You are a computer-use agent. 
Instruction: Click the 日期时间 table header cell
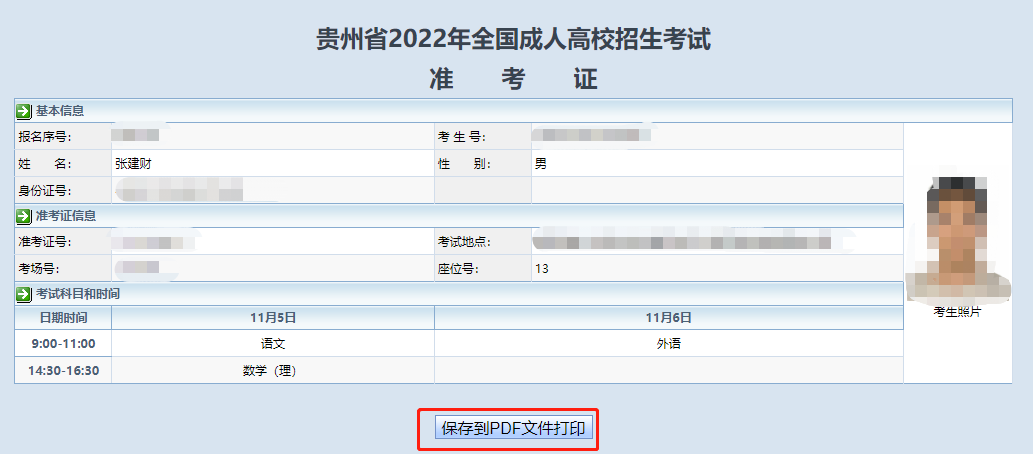pyautogui.click(x=63, y=318)
